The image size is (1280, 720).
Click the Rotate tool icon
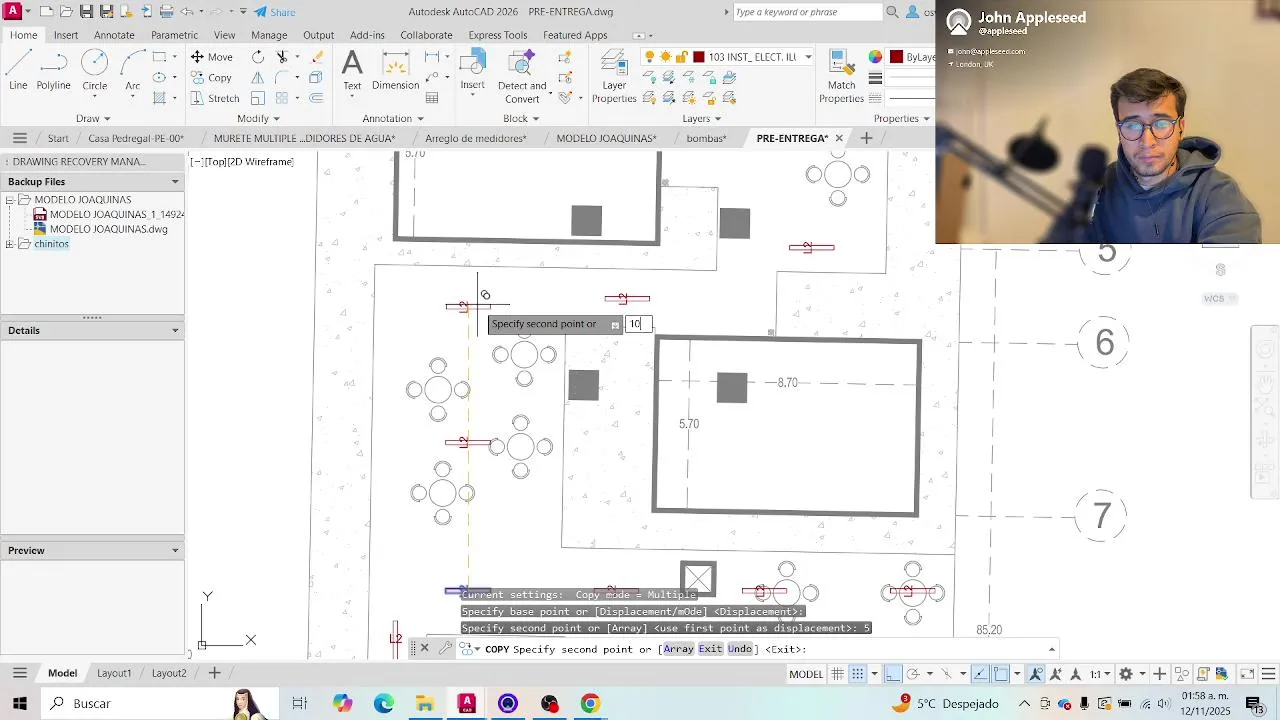coord(258,57)
